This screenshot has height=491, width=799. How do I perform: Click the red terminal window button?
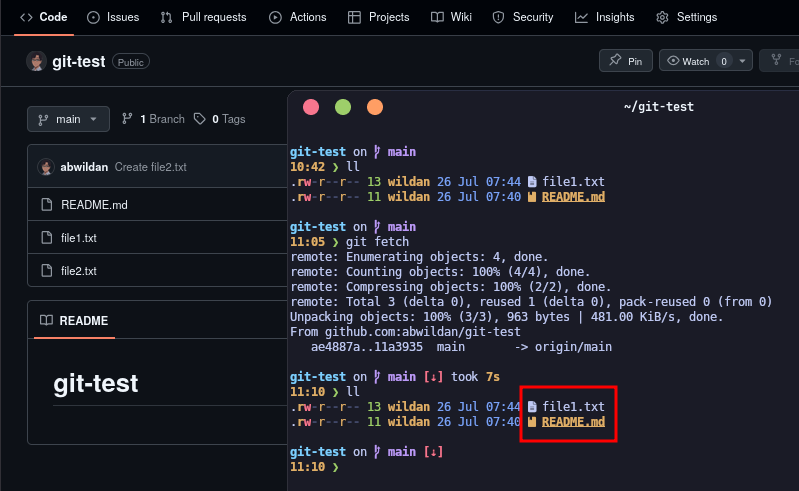(311, 107)
